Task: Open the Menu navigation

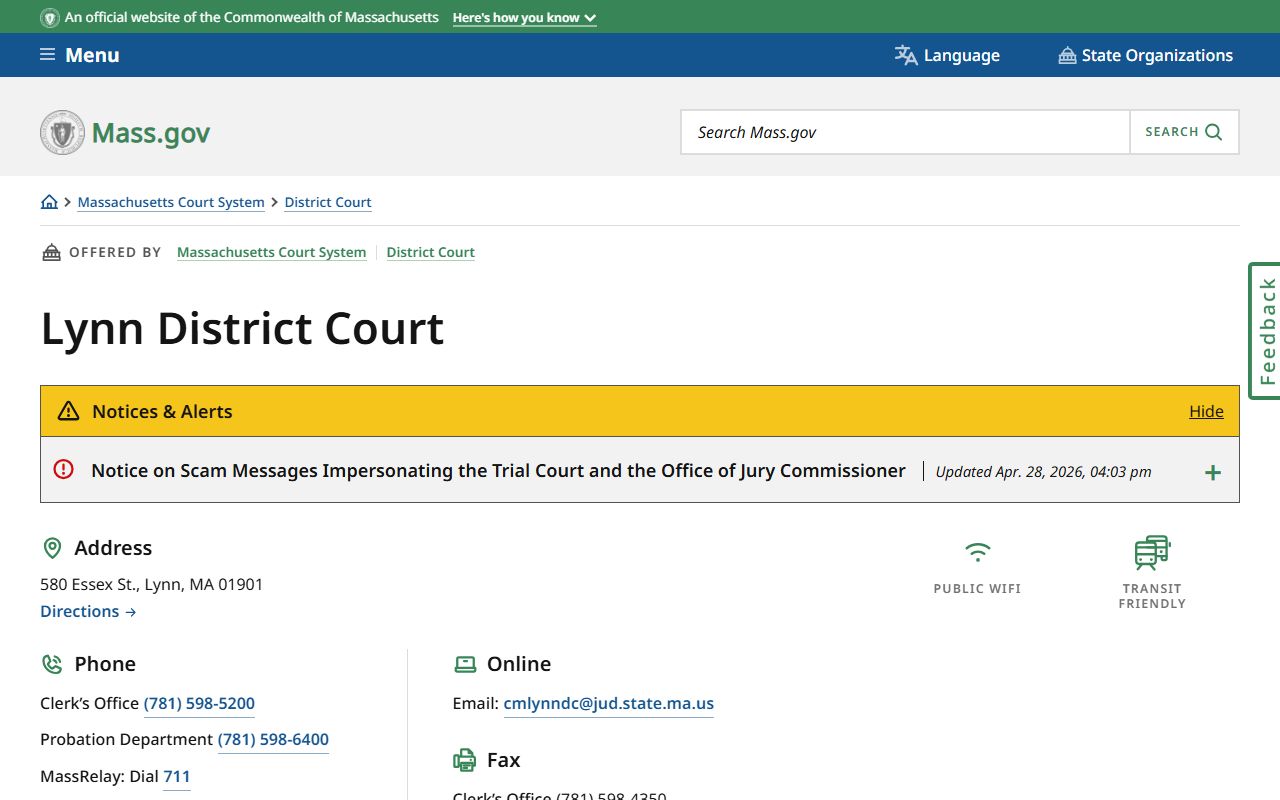Action: (79, 55)
